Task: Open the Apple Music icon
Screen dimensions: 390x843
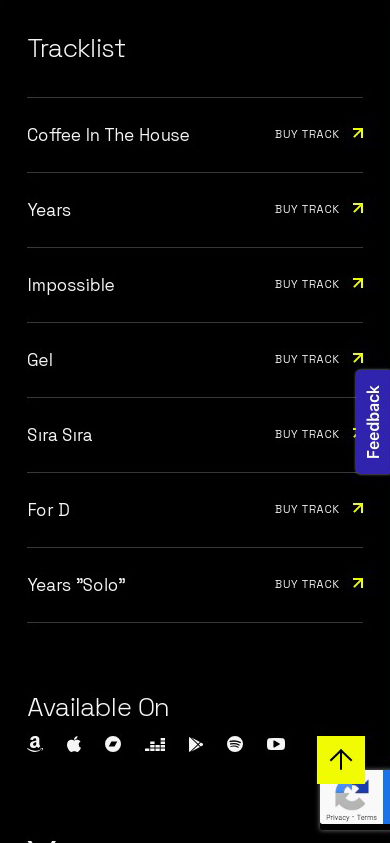Action: [74, 744]
